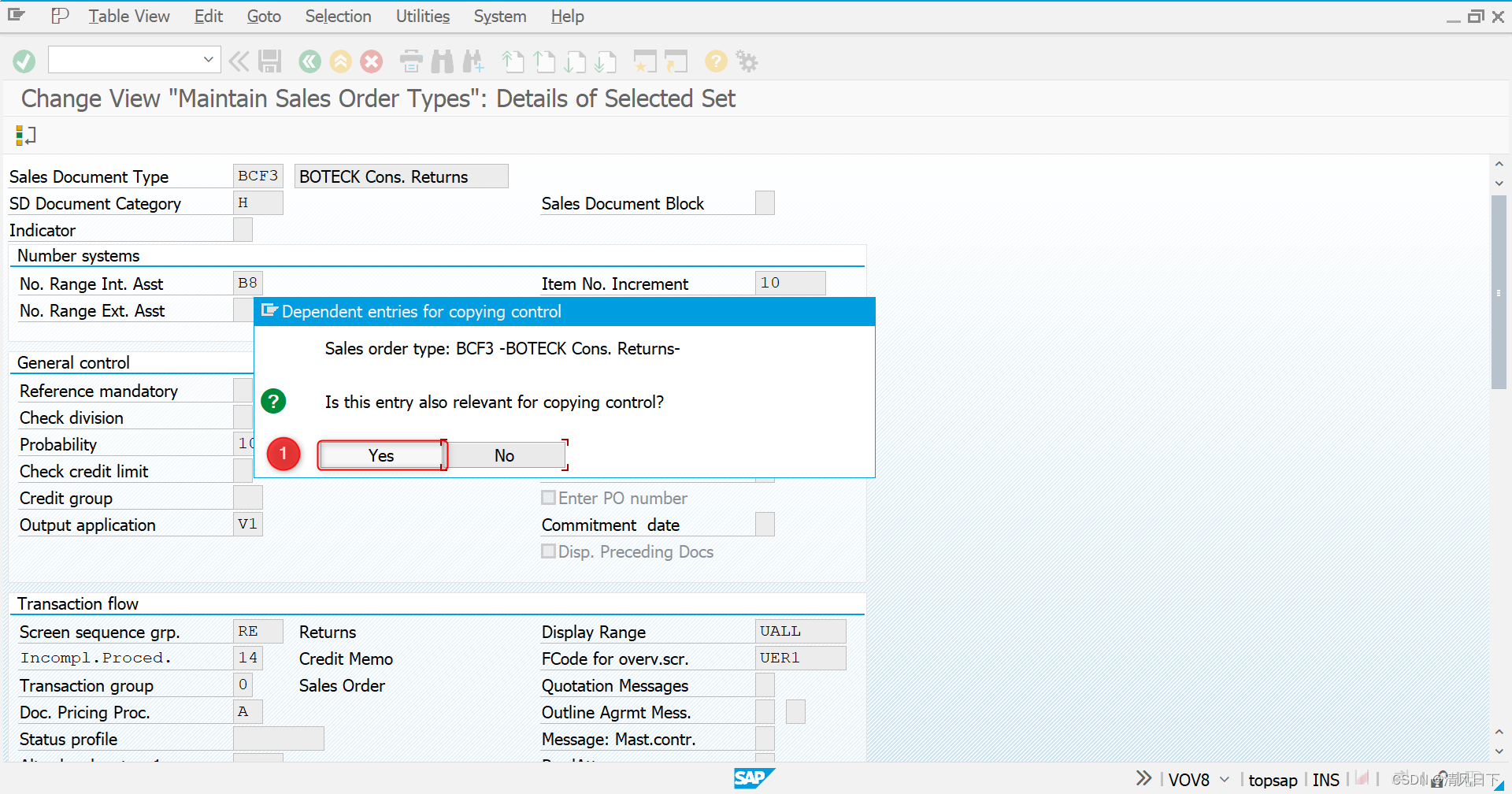Screen dimensions: 1512x794
Task: Click the Message: Mast.contr. field
Action: click(765, 739)
